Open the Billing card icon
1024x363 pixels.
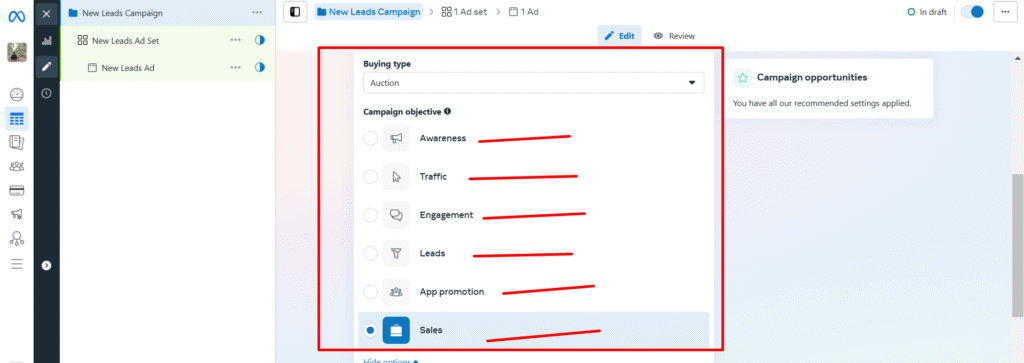(x=17, y=191)
